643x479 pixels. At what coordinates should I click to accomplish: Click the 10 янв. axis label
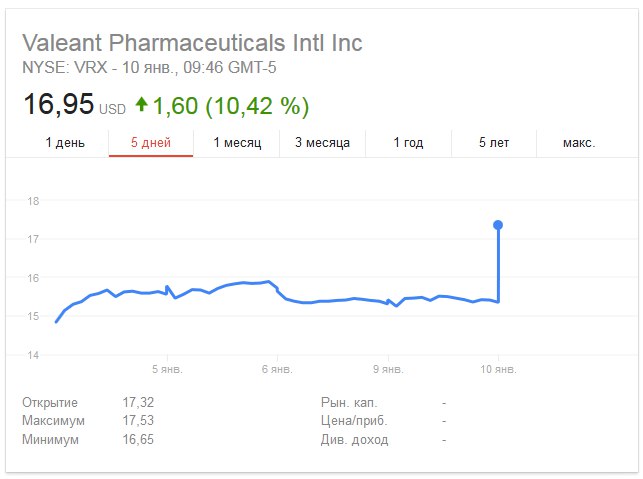click(x=498, y=369)
